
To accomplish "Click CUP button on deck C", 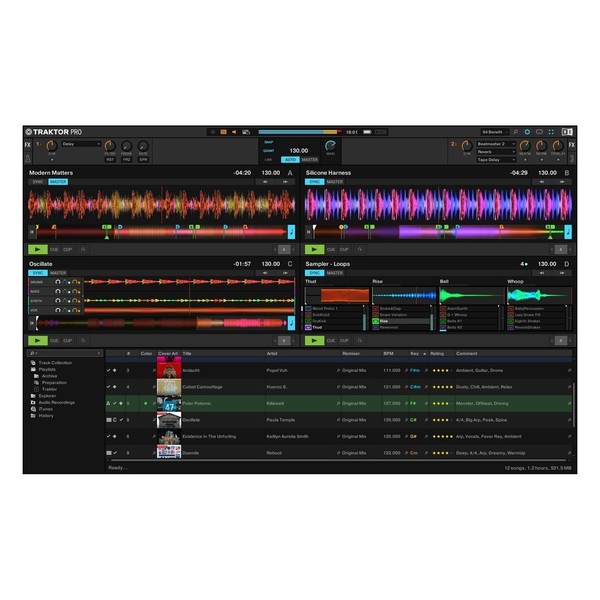I will coord(68,341).
